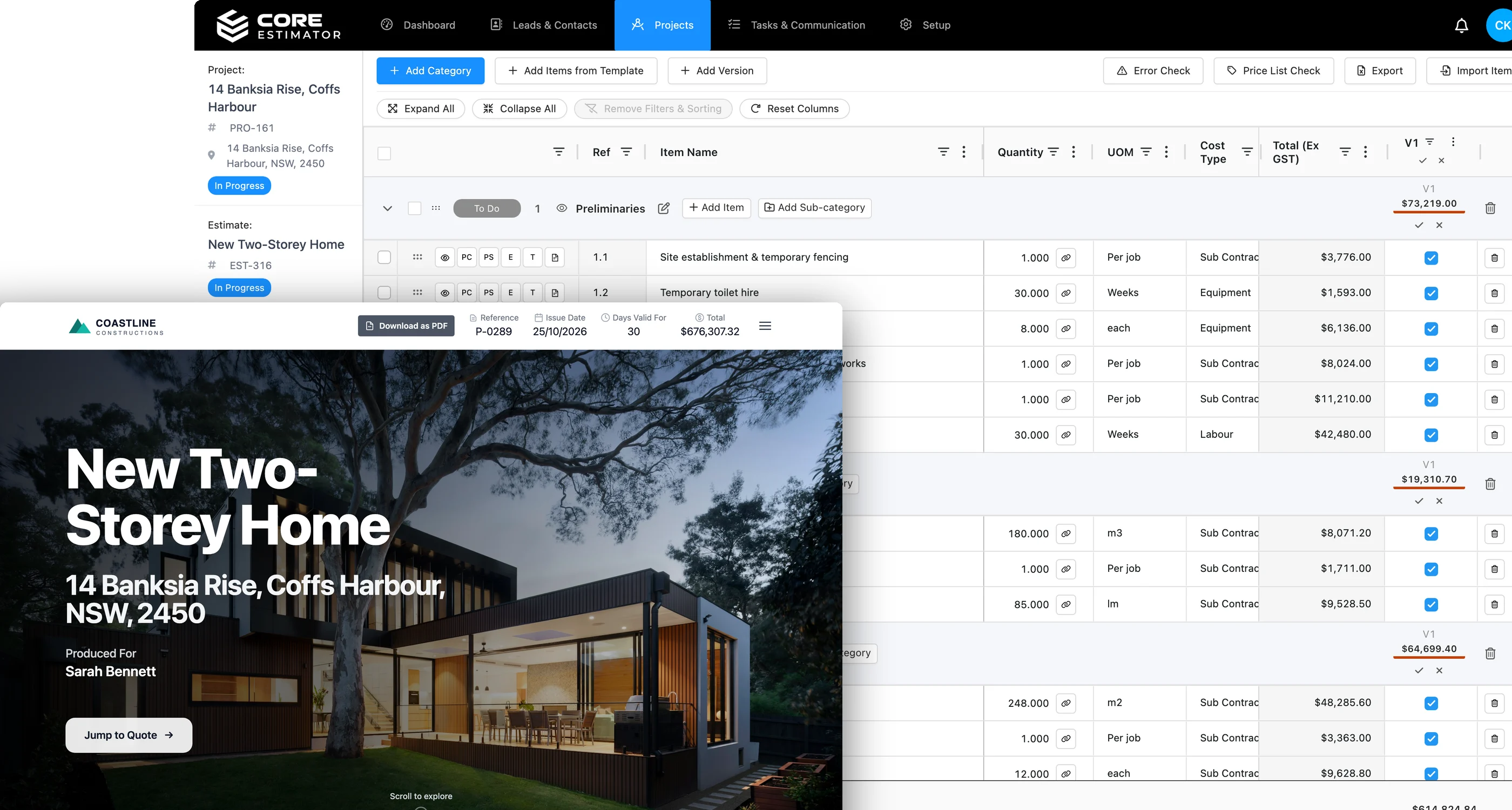Click Add Items from Template
1512x810 pixels.
(x=576, y=70)
